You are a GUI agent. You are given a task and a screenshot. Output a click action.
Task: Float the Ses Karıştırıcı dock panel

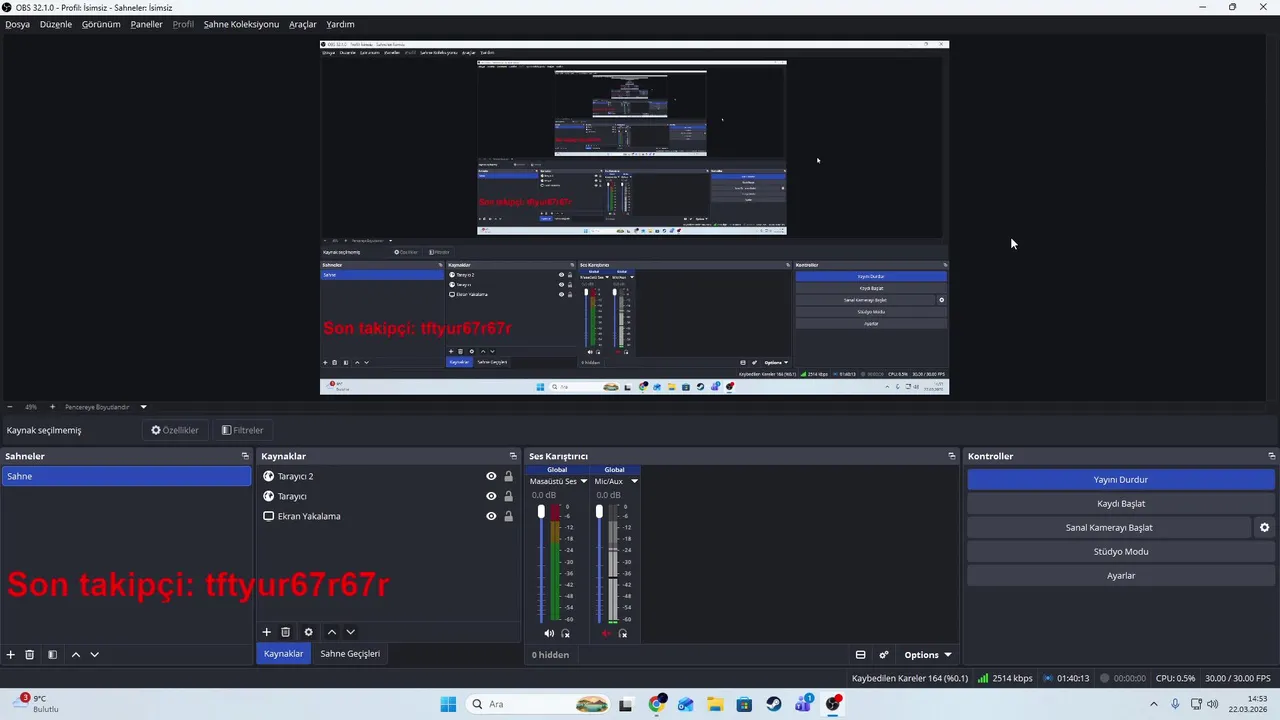[952, 456]
